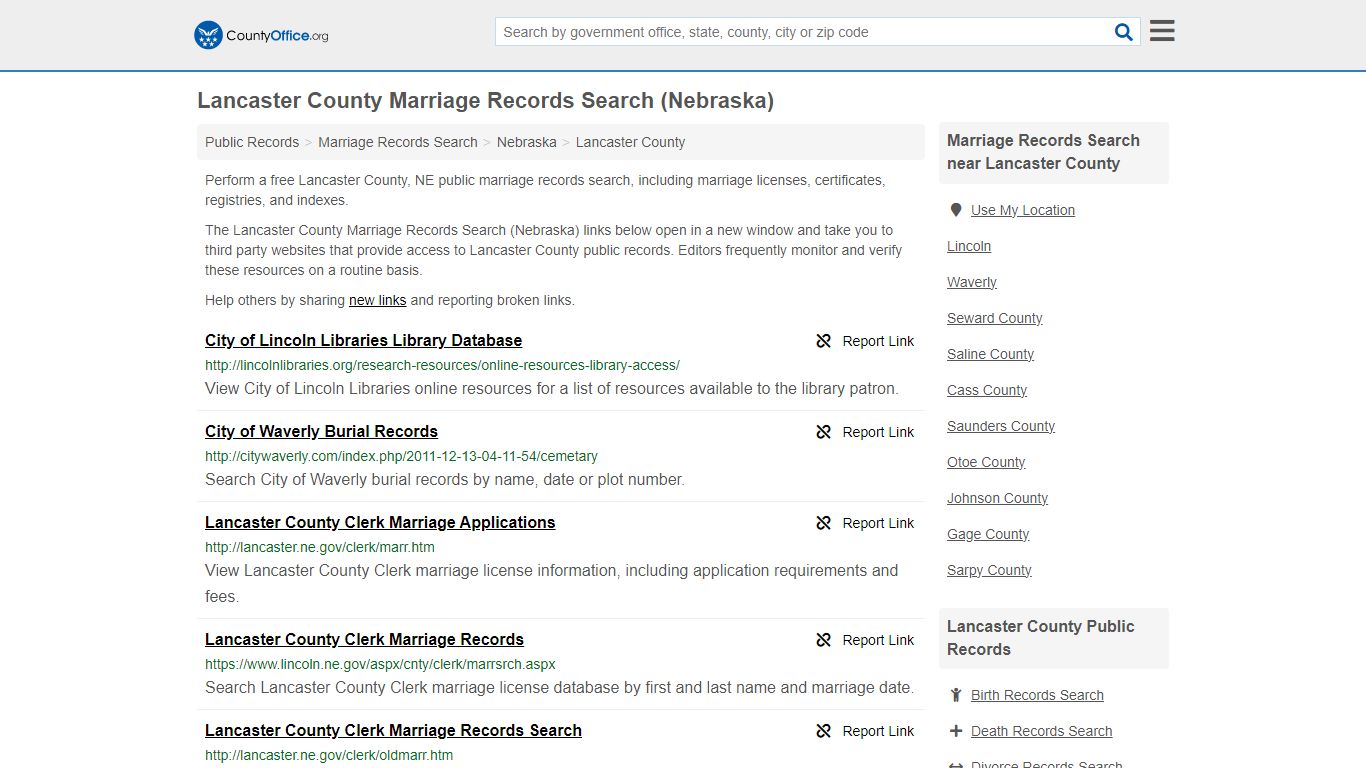Choose Use My Location

click(1023, 210)
